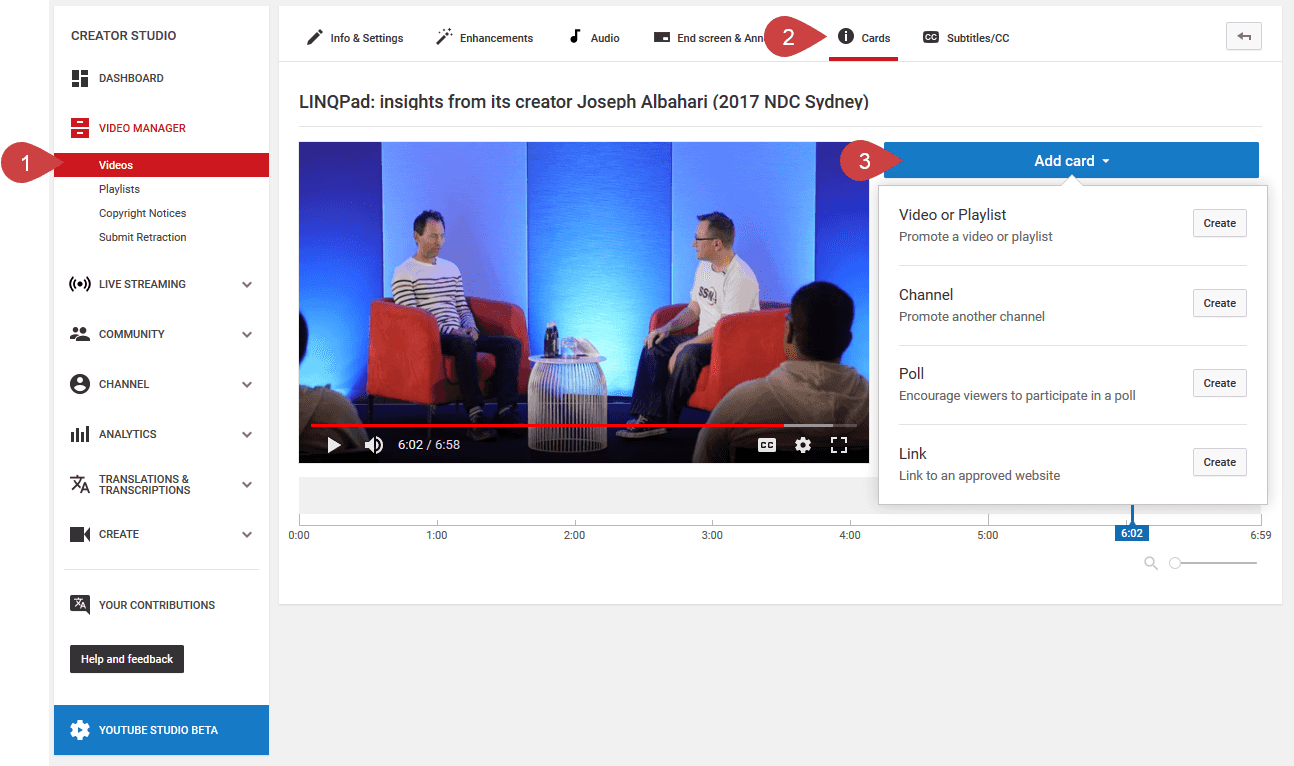The image size is (1294, 766).
Task: Create a Poll card
Action: tap(1219, 383)
